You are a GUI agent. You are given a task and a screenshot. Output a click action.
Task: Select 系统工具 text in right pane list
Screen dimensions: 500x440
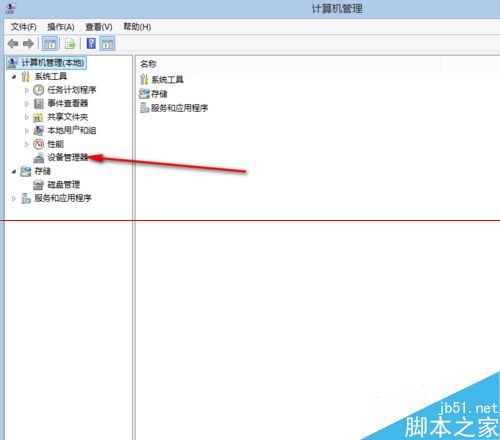coord(167,79)
